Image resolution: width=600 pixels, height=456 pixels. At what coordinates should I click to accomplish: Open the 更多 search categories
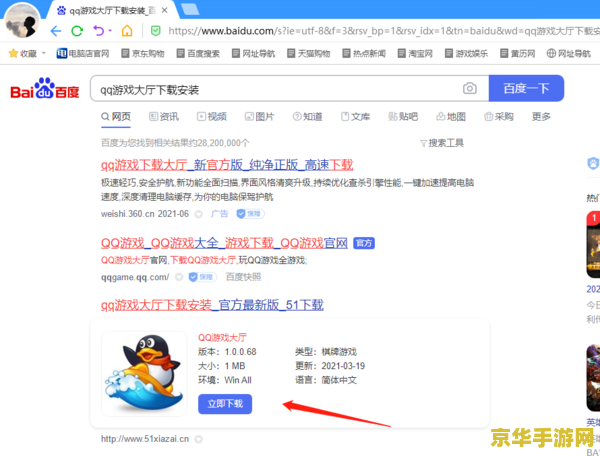coord(541,116)
